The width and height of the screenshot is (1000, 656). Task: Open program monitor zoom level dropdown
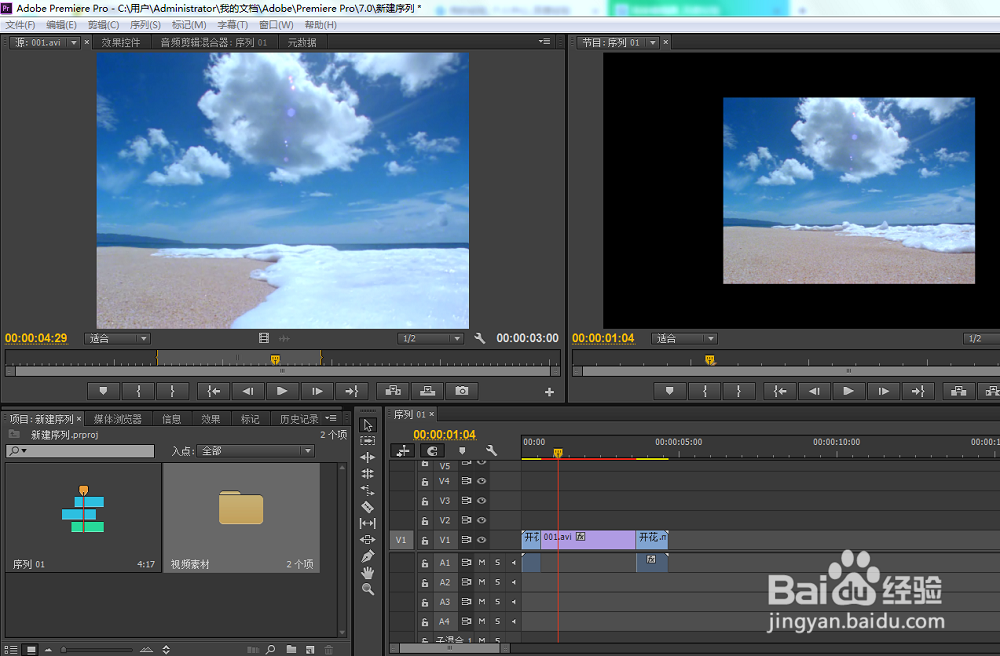[684, 339]
